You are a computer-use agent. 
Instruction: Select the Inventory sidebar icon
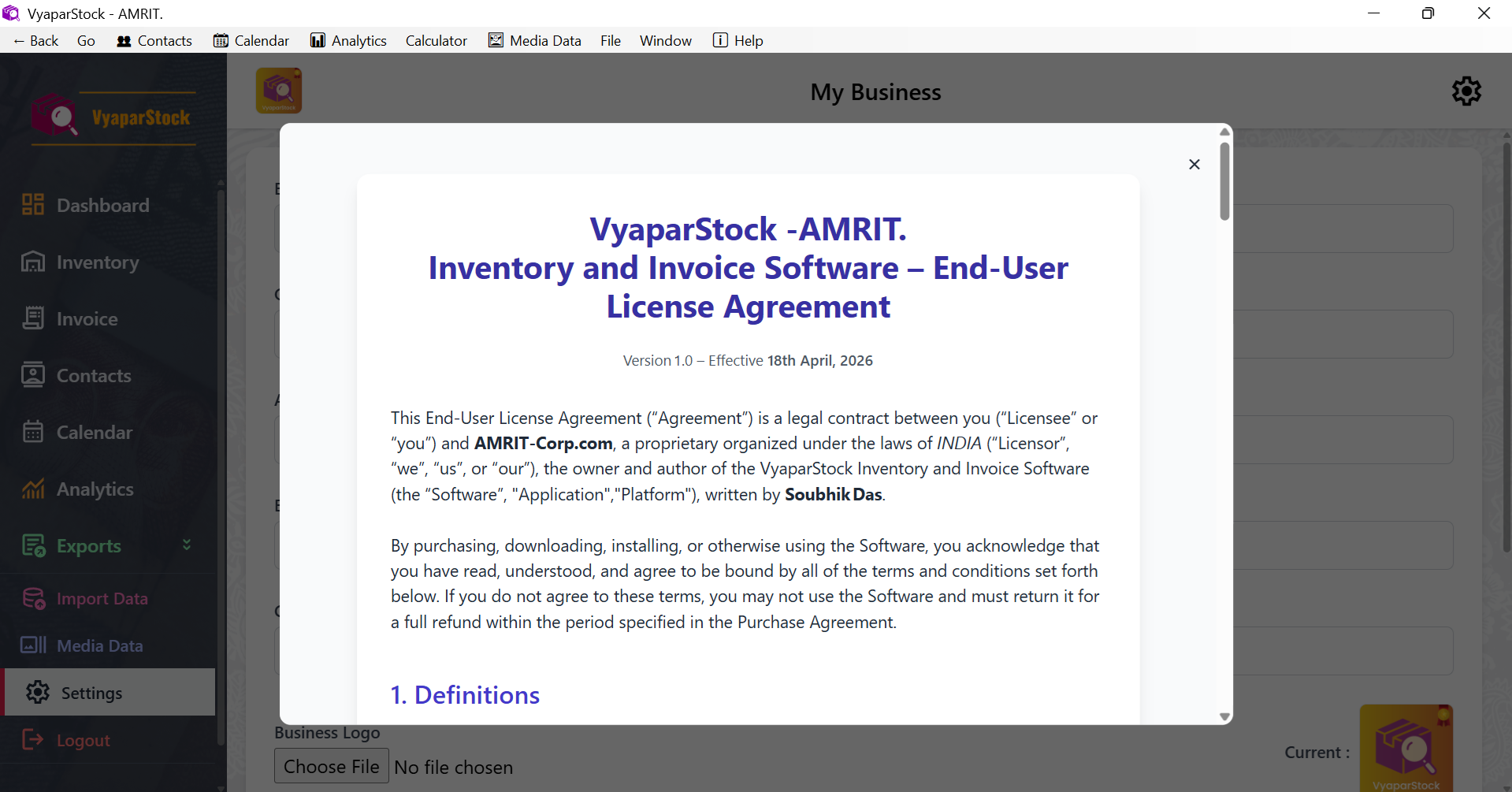32,262
